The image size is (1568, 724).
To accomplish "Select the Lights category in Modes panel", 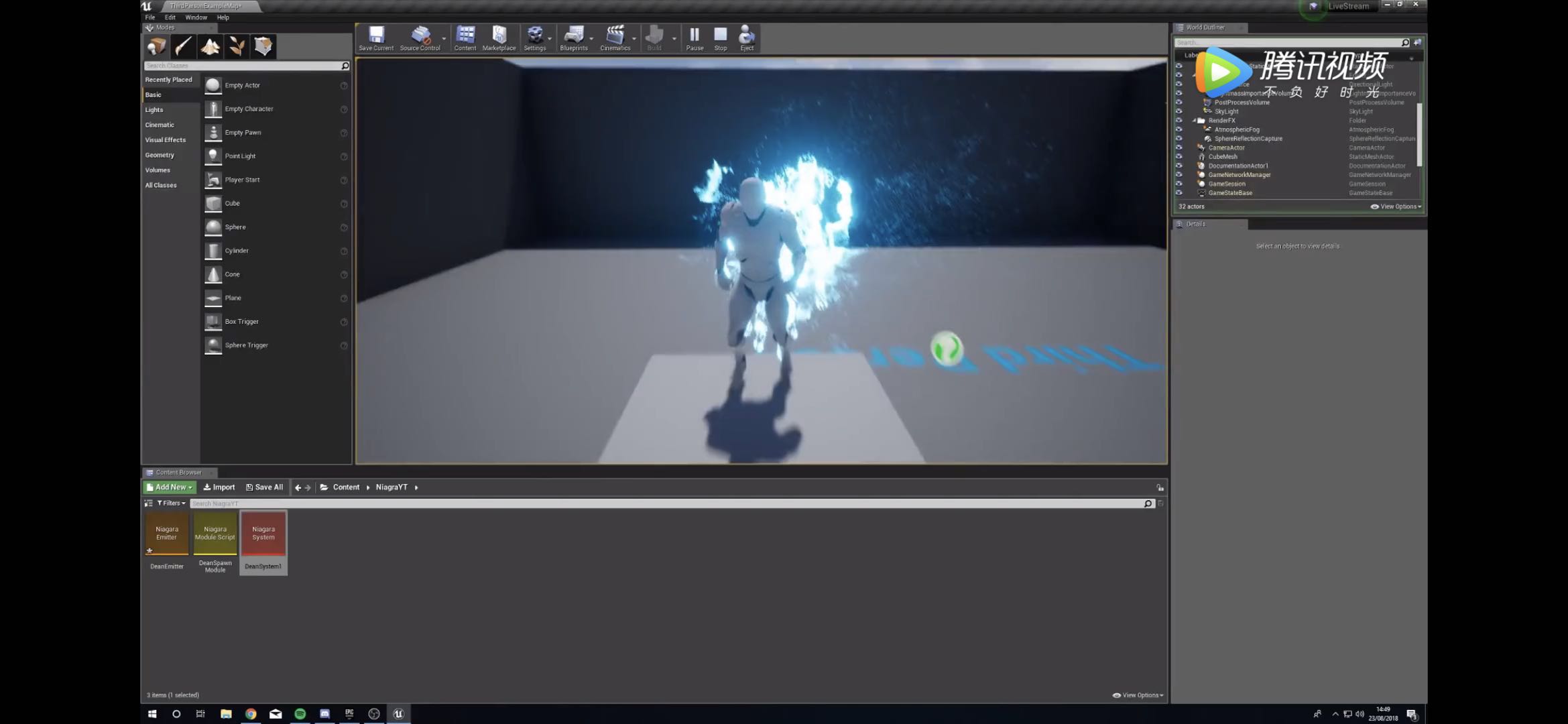I will 154,109.
